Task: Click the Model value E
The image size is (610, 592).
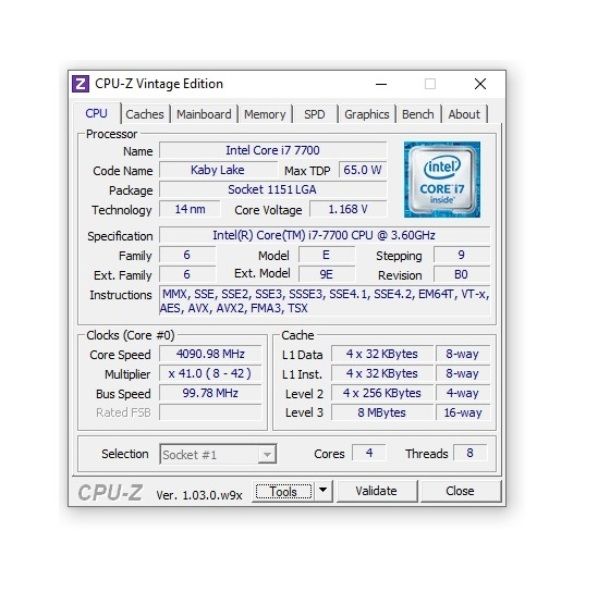Action: coord(326,255)
